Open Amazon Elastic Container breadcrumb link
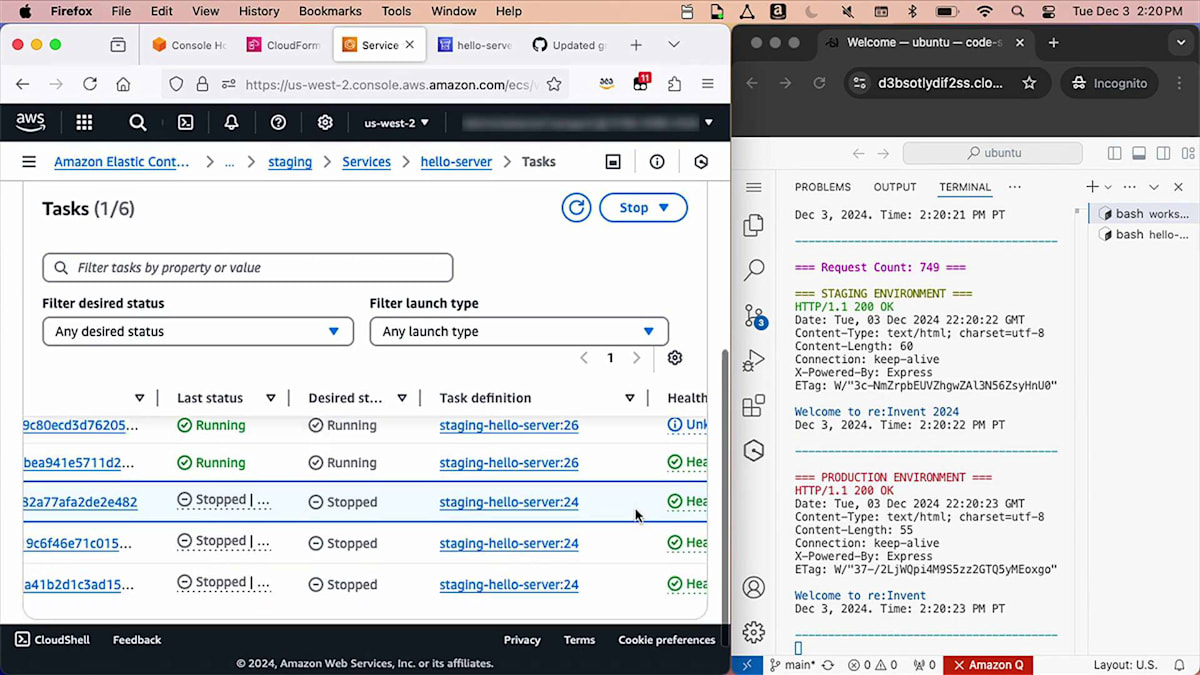 (121, 162)
